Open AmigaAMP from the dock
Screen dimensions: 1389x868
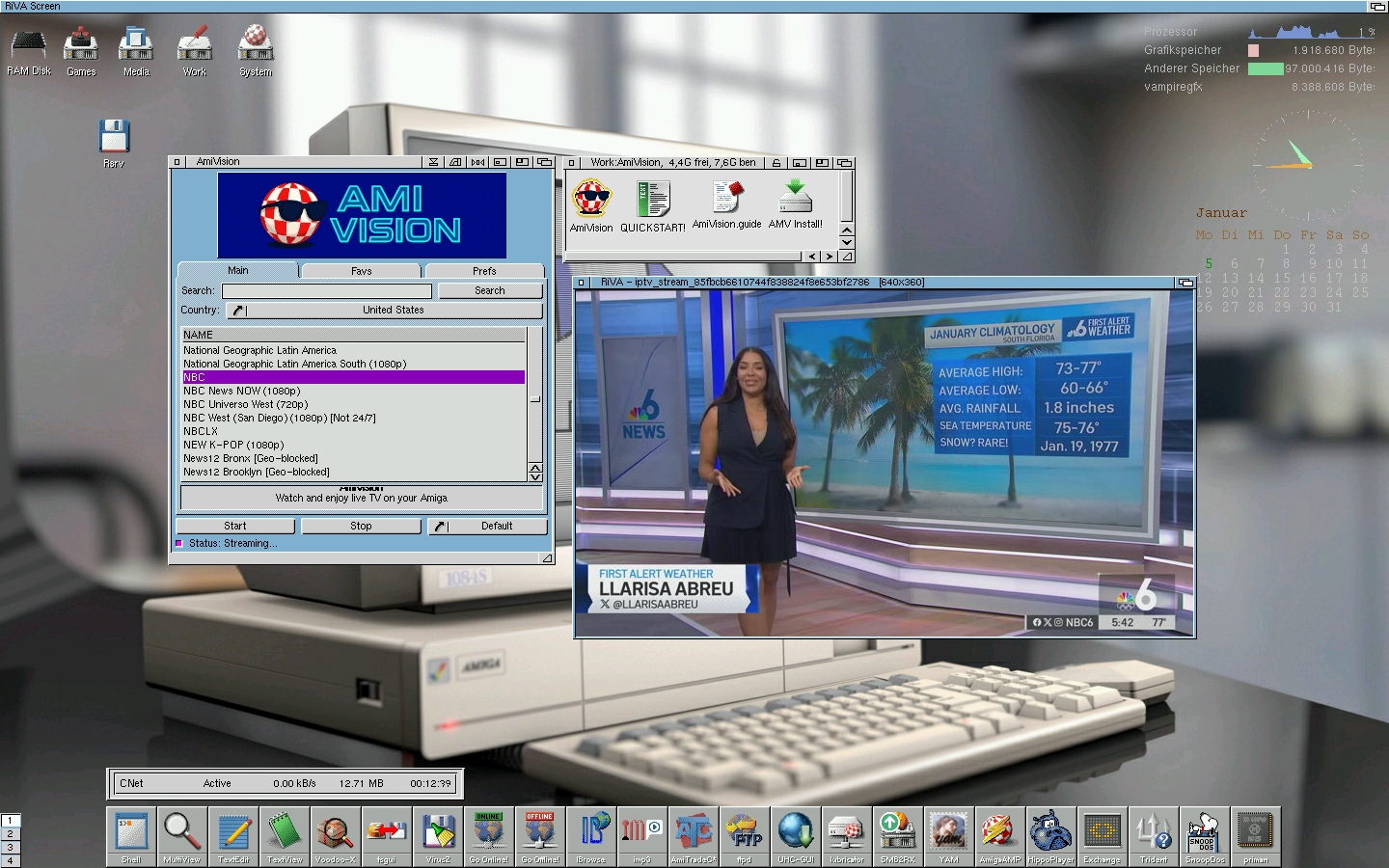tap(1000, 835)
